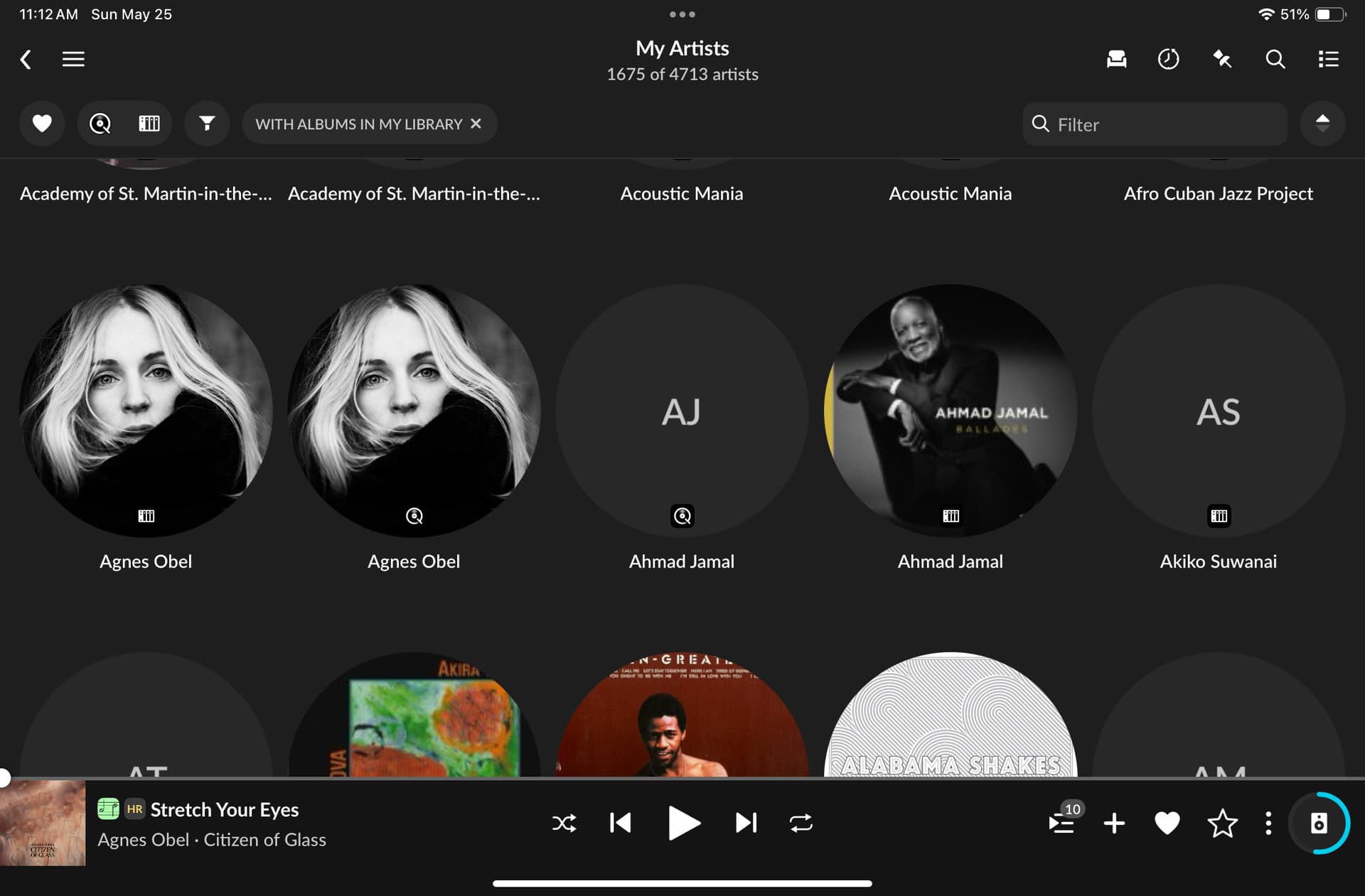
Task: Select Afro Cuban Jazz Project label
Action: click(x=1219, y=193)
